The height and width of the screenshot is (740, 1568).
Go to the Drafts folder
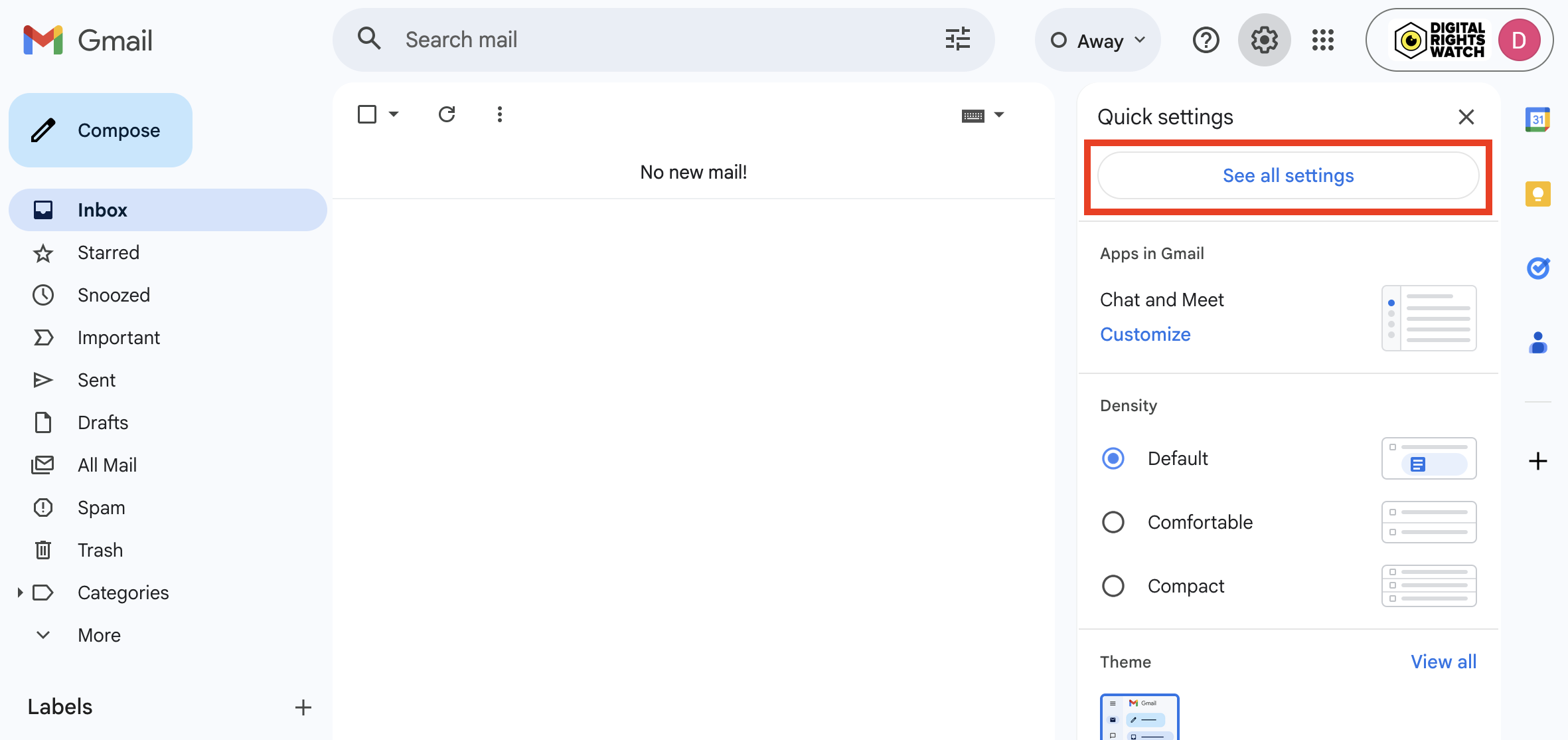click(103, 422)
